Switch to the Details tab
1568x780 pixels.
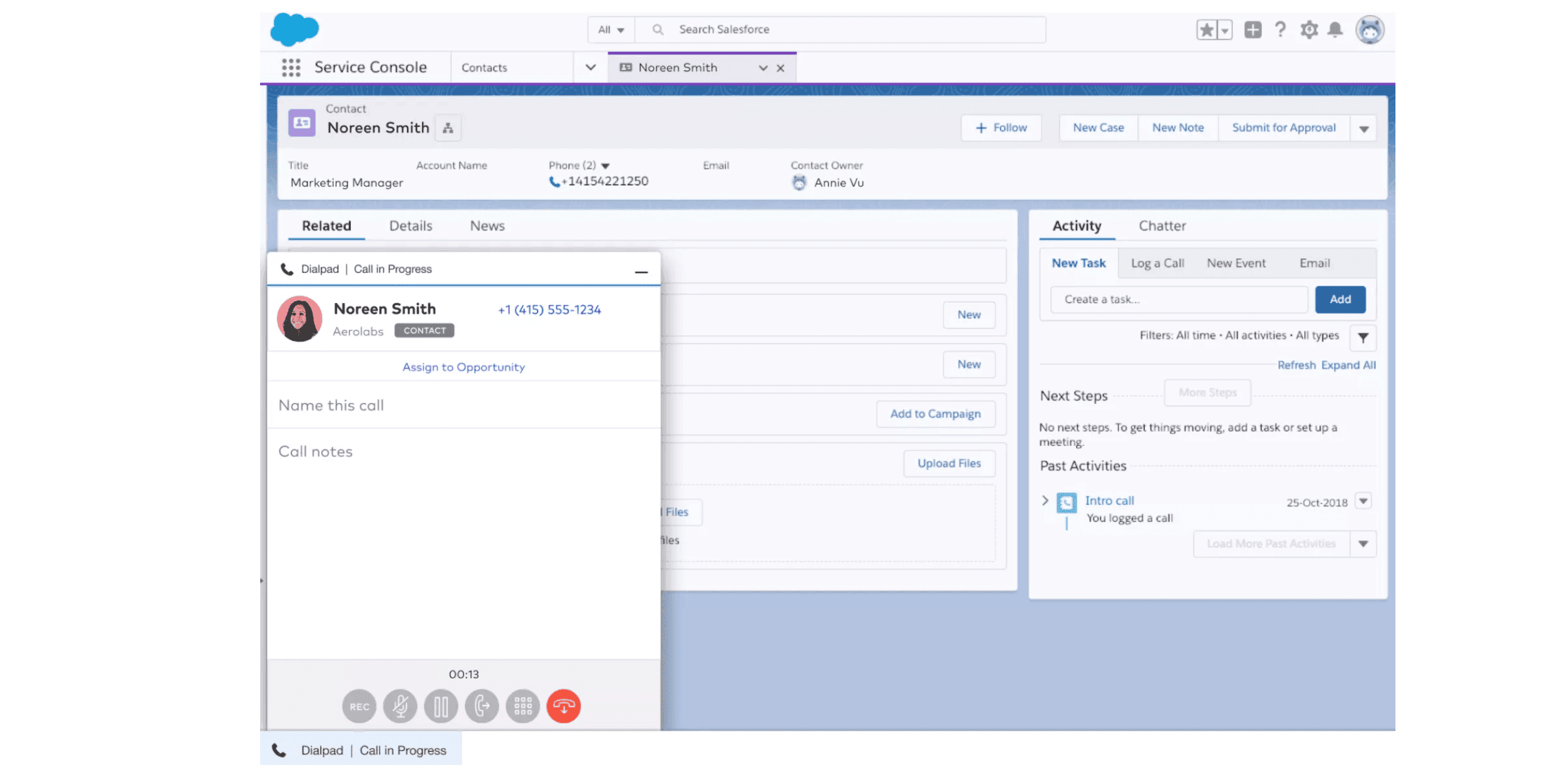point(410,226)
